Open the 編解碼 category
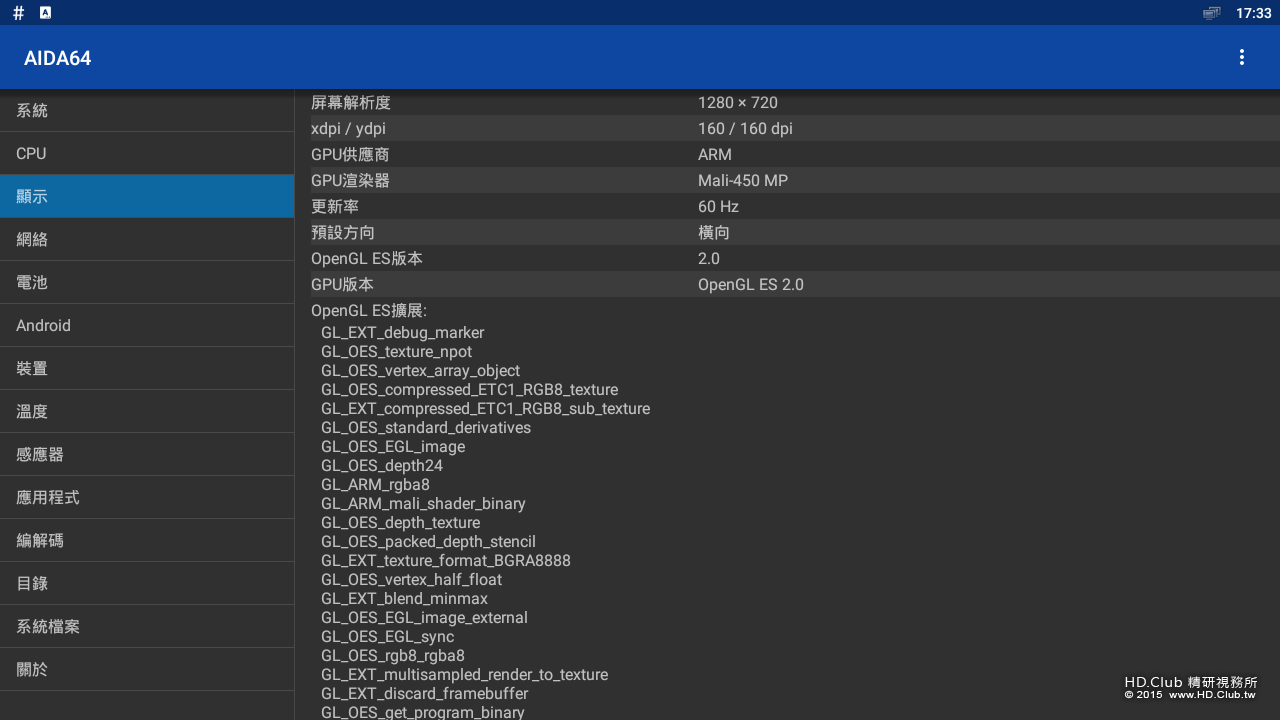Screen dimensions: 1280x720 point(147,540)
